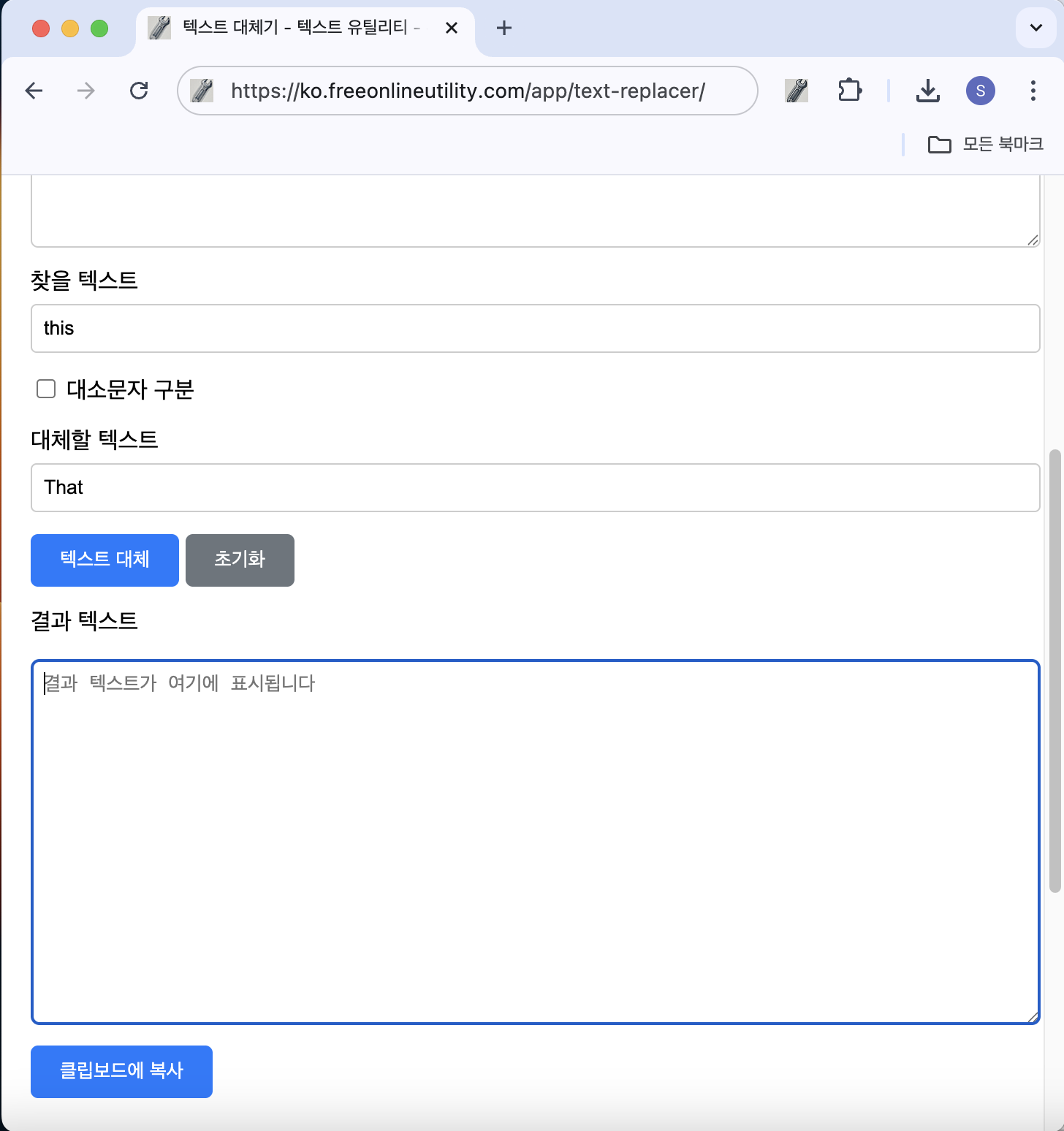Viewport: 1064px width, 1131px height.
Task: Click the profile avatar labeled S
Action: click(x=980, y=91)
